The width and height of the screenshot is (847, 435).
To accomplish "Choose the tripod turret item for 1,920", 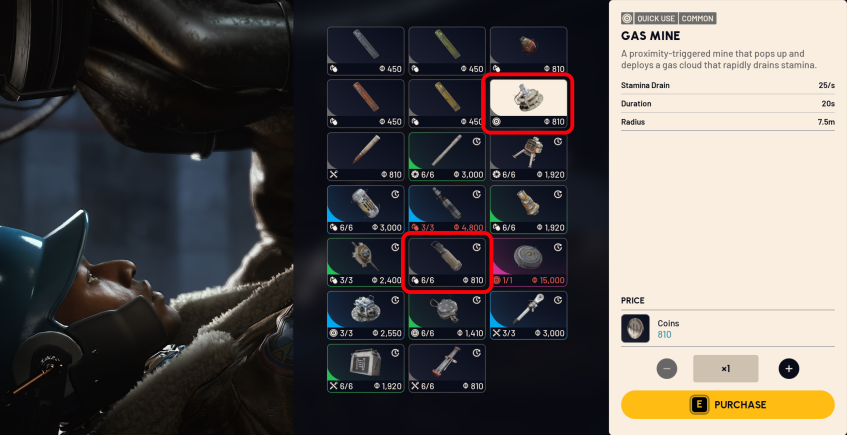I will [528, 157].
